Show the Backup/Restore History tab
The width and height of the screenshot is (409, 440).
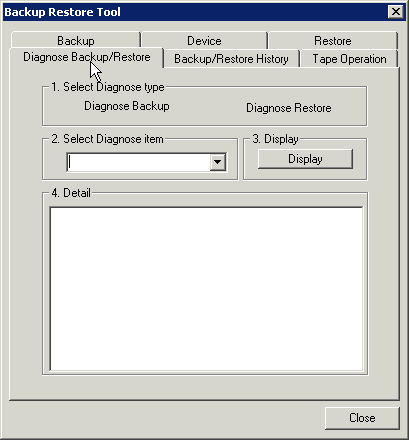pyautogui.click(x=231, y=59)
